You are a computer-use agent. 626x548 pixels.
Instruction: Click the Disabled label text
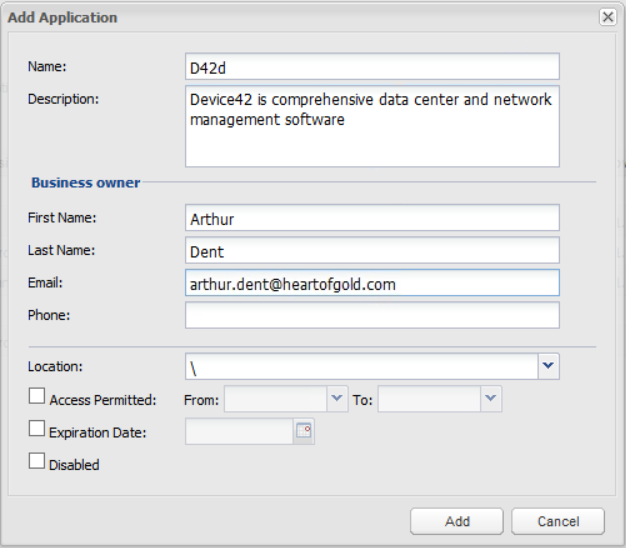(74, 465)
